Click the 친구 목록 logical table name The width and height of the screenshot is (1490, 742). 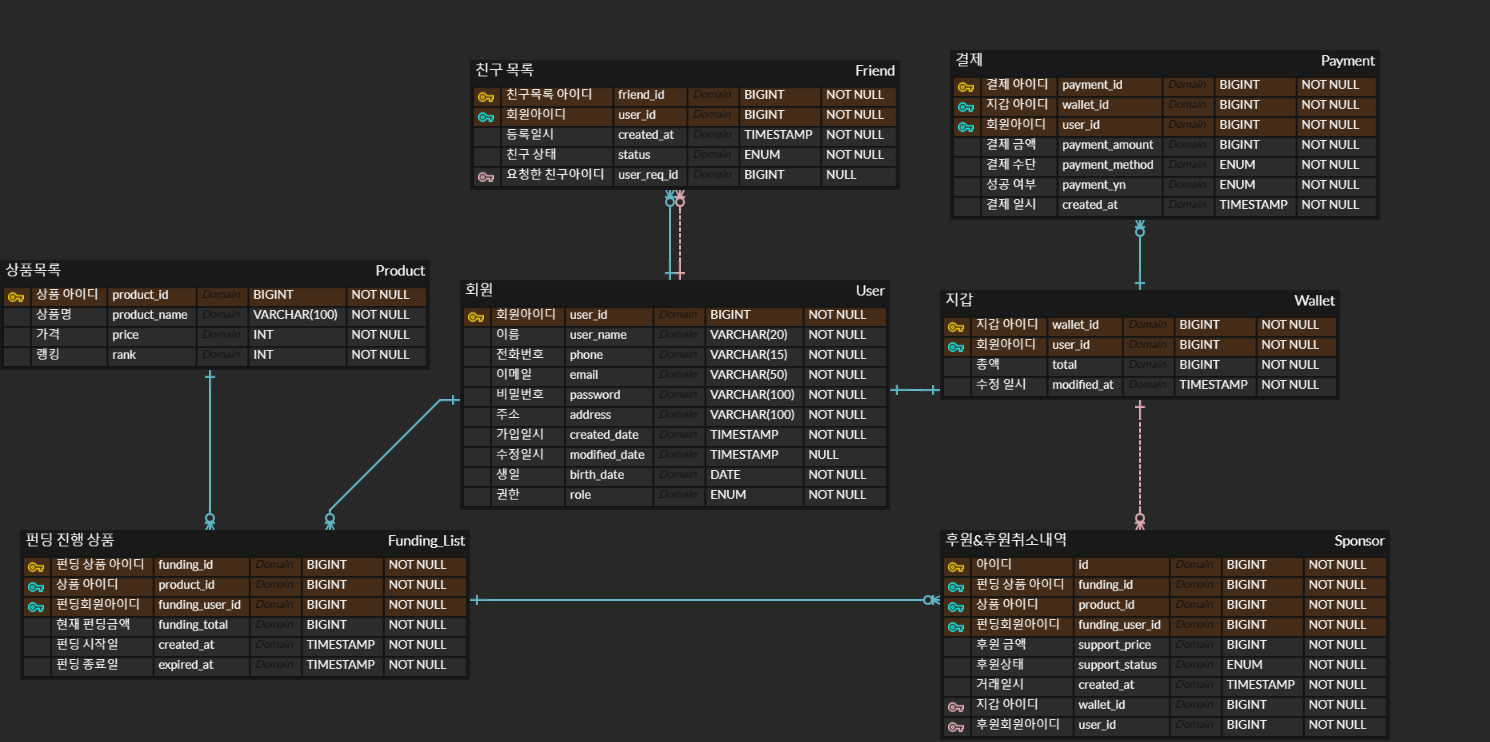point(504,70)
